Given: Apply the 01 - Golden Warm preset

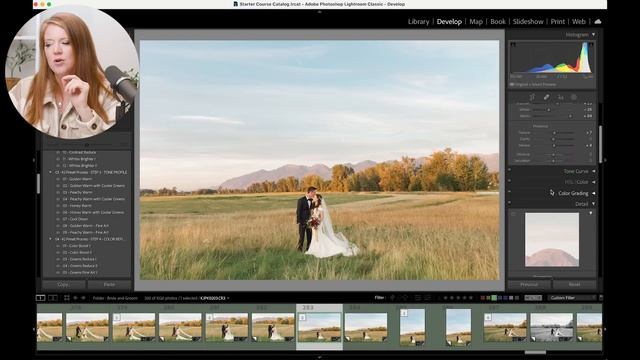Looking at the screenshot, I should click(77, 179).
